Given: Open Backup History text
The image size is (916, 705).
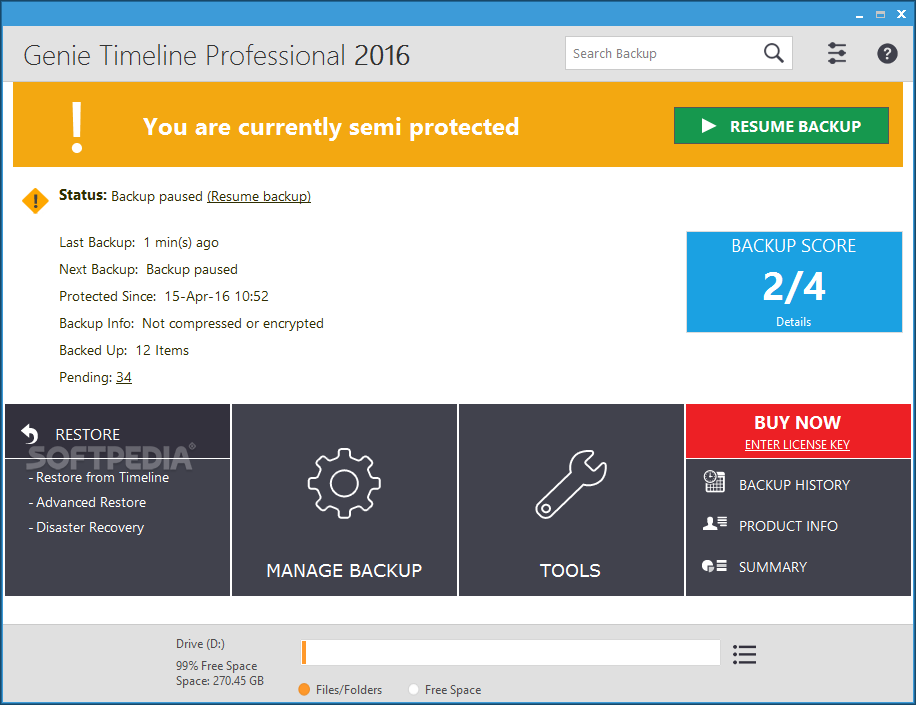Looking at the screenshot, I should [794, 485].
